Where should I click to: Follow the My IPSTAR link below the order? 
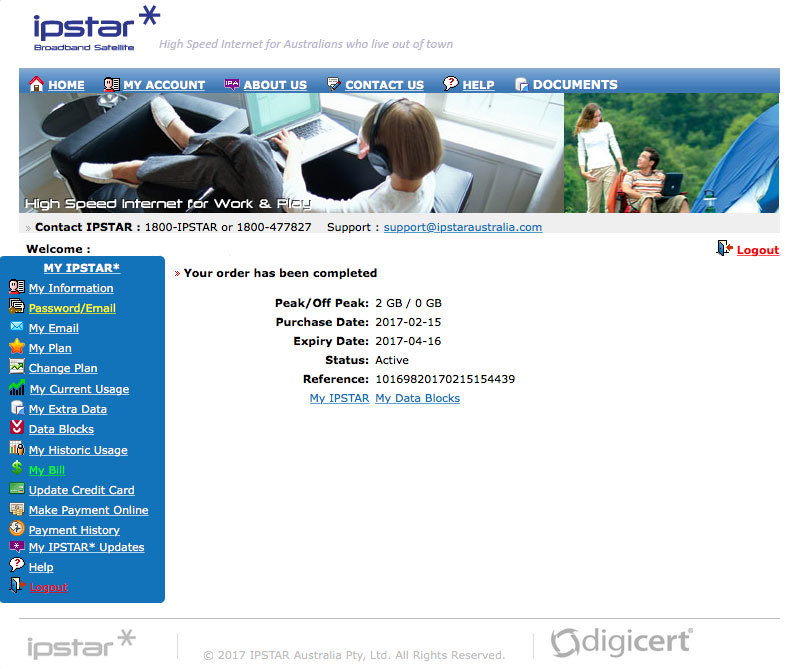[340, 398]
